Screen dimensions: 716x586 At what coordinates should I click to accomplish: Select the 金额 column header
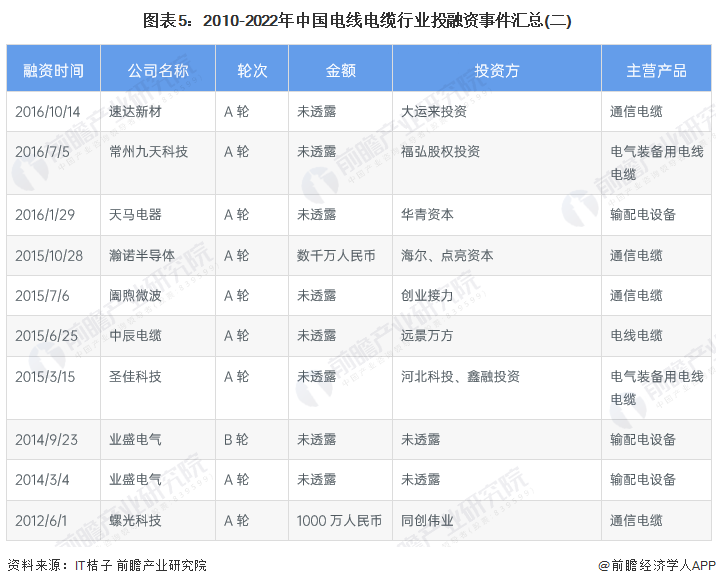point(340,71)
